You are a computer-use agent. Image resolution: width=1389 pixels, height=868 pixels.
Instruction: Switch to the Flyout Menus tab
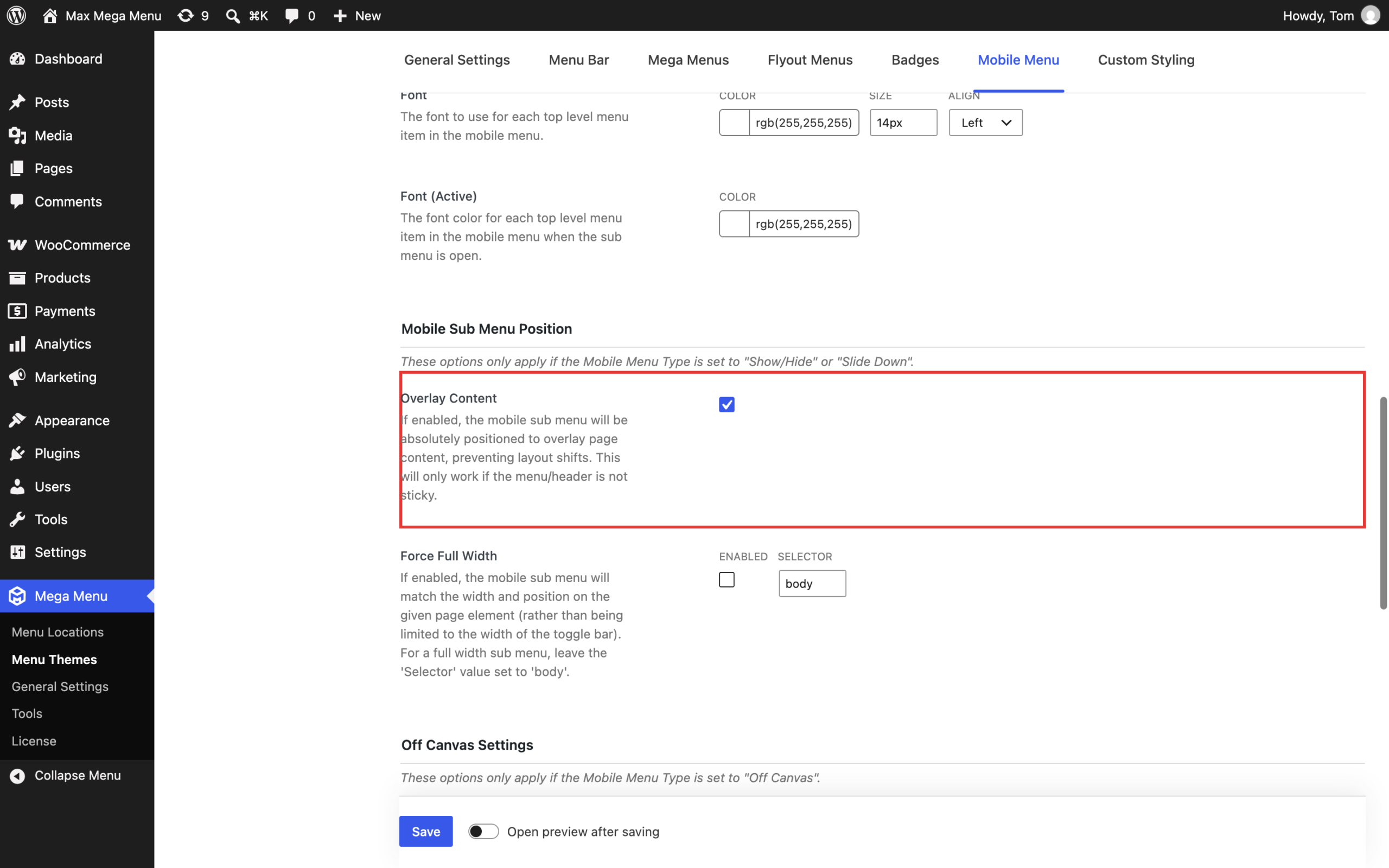click(x=810, y=60)
